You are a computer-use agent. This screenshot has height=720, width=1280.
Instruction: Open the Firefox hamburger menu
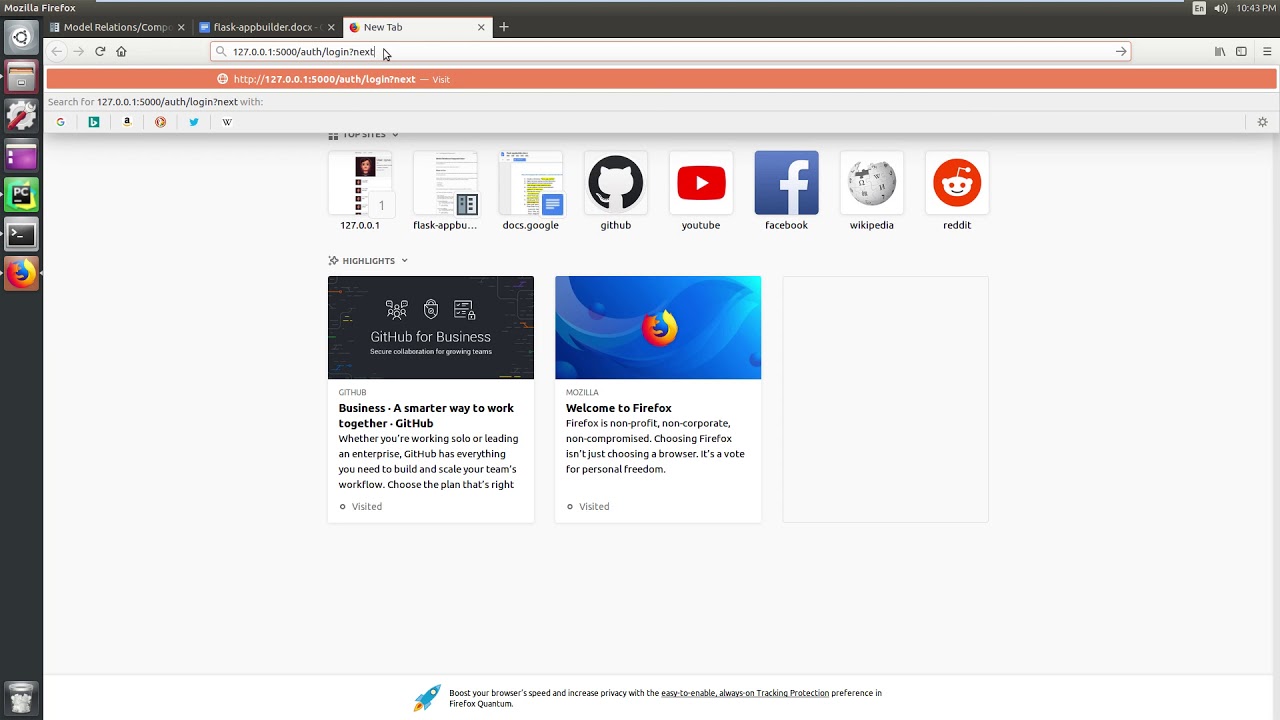[1267, 51]
